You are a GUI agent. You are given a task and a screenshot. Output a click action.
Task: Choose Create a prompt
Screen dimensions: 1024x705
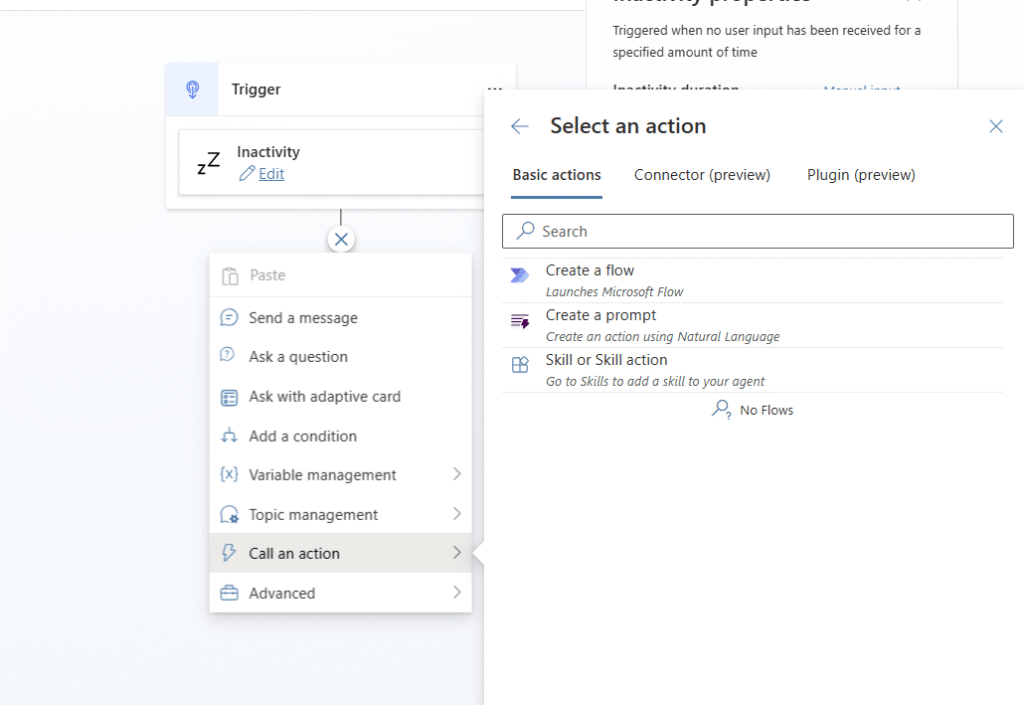click(752, 325)
